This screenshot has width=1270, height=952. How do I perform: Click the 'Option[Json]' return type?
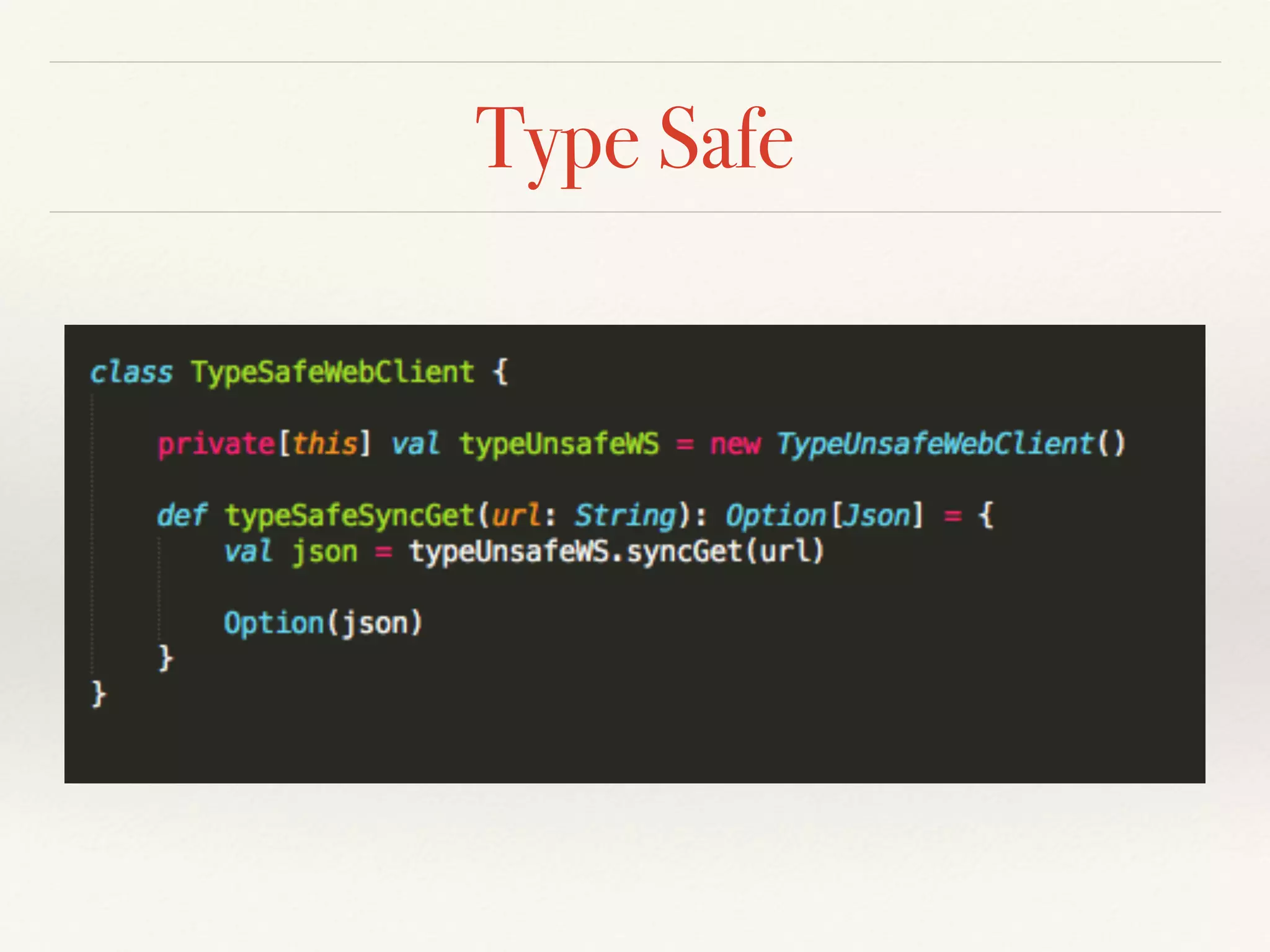point(825,516)
